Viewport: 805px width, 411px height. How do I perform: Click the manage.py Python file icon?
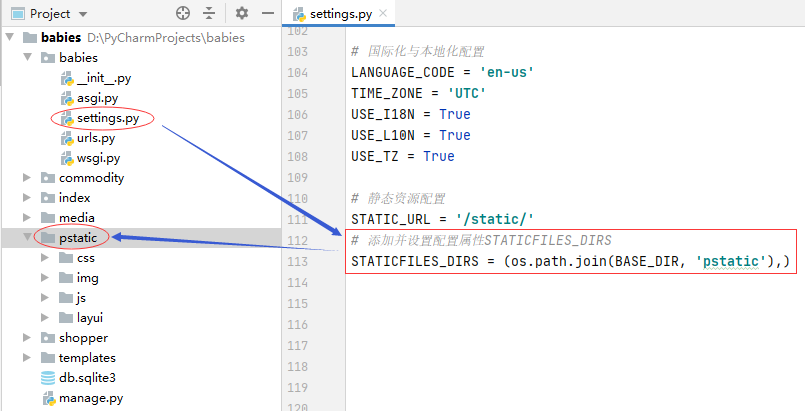coord(49,398)
